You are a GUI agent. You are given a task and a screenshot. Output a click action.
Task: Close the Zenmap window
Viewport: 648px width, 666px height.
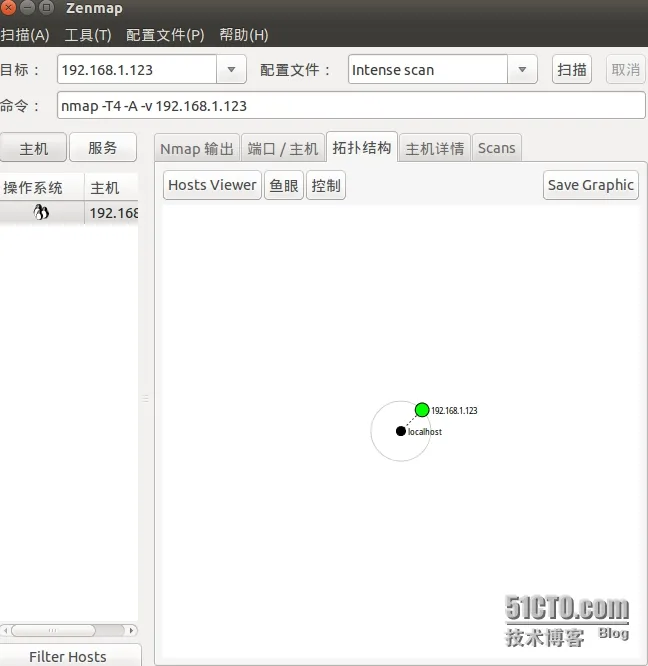click(8, 7)
